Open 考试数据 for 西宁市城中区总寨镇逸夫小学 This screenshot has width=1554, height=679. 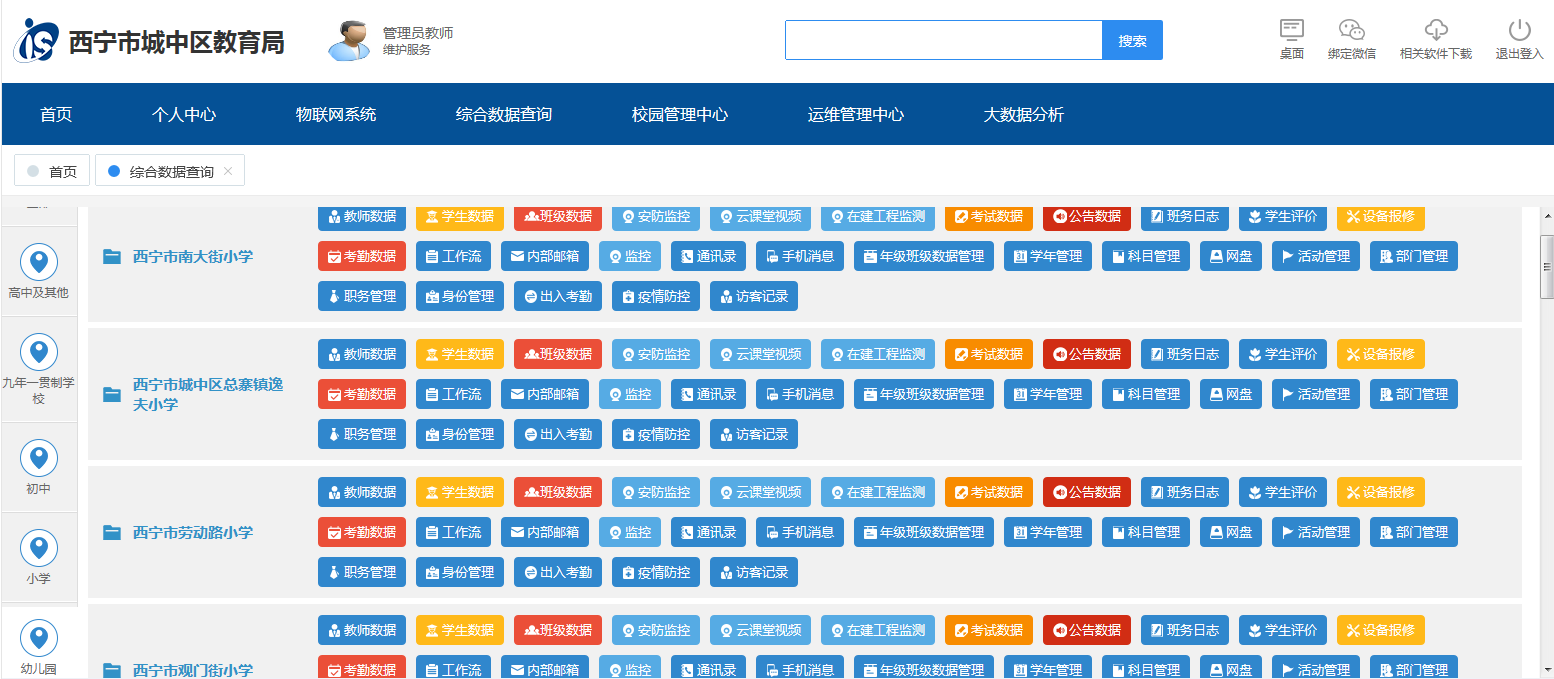pyautogui.click(x=989, y=354)
